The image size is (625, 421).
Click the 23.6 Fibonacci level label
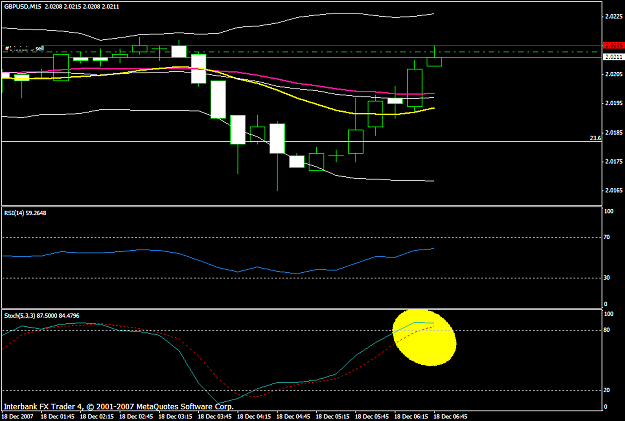596,138
